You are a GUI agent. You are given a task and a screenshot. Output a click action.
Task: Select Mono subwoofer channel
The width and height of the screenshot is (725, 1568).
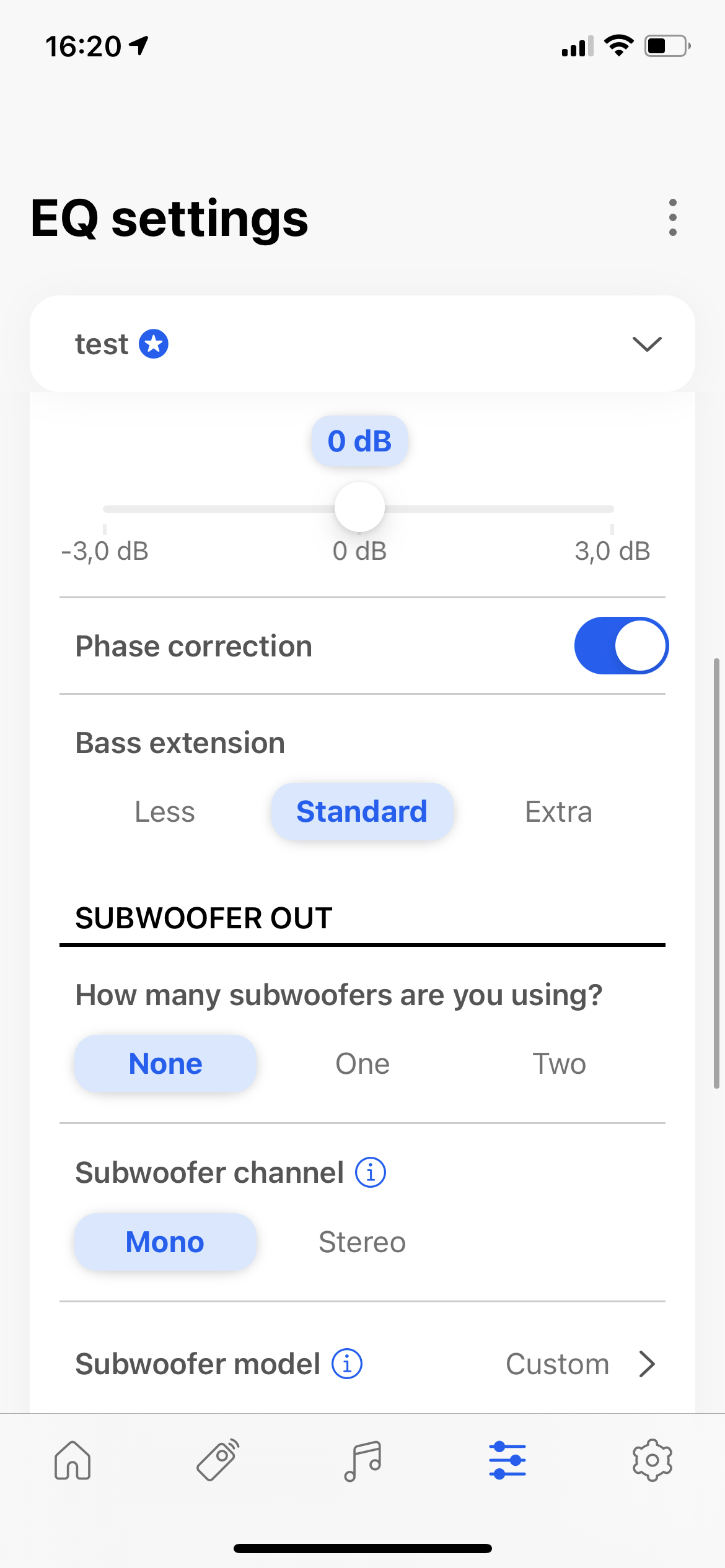(x=165, y=1242)
